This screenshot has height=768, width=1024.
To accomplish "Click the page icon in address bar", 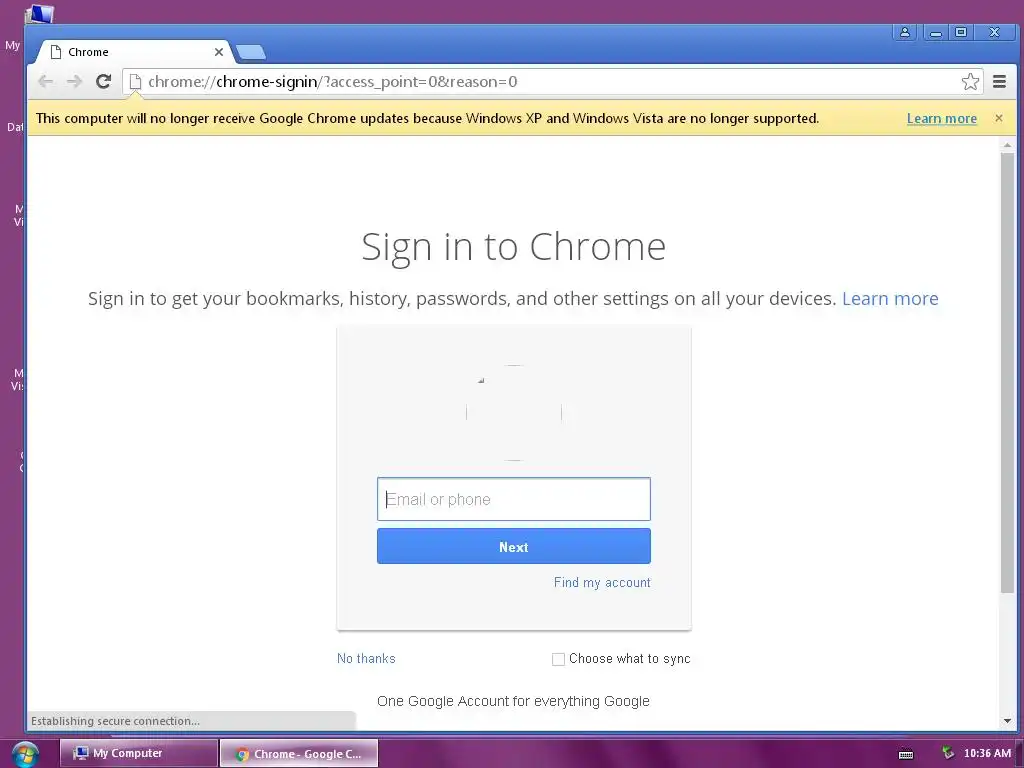I will point(135,82).
